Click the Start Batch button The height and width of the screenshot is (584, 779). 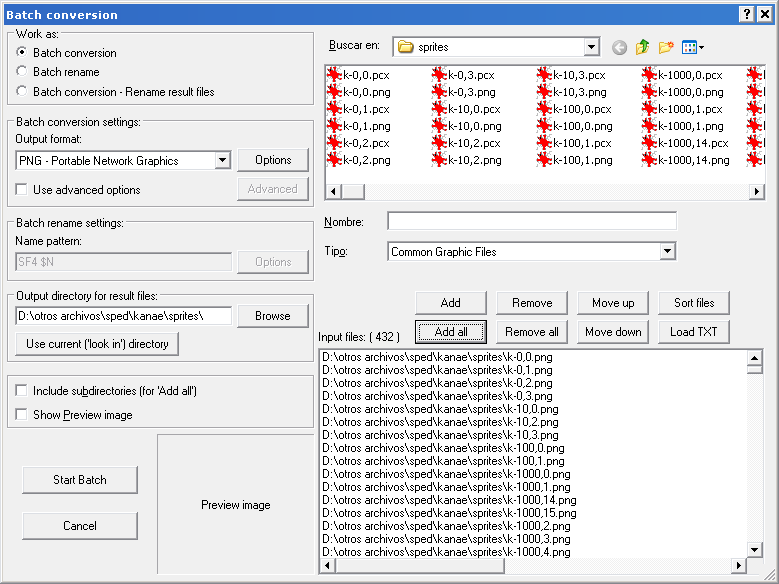80,480
